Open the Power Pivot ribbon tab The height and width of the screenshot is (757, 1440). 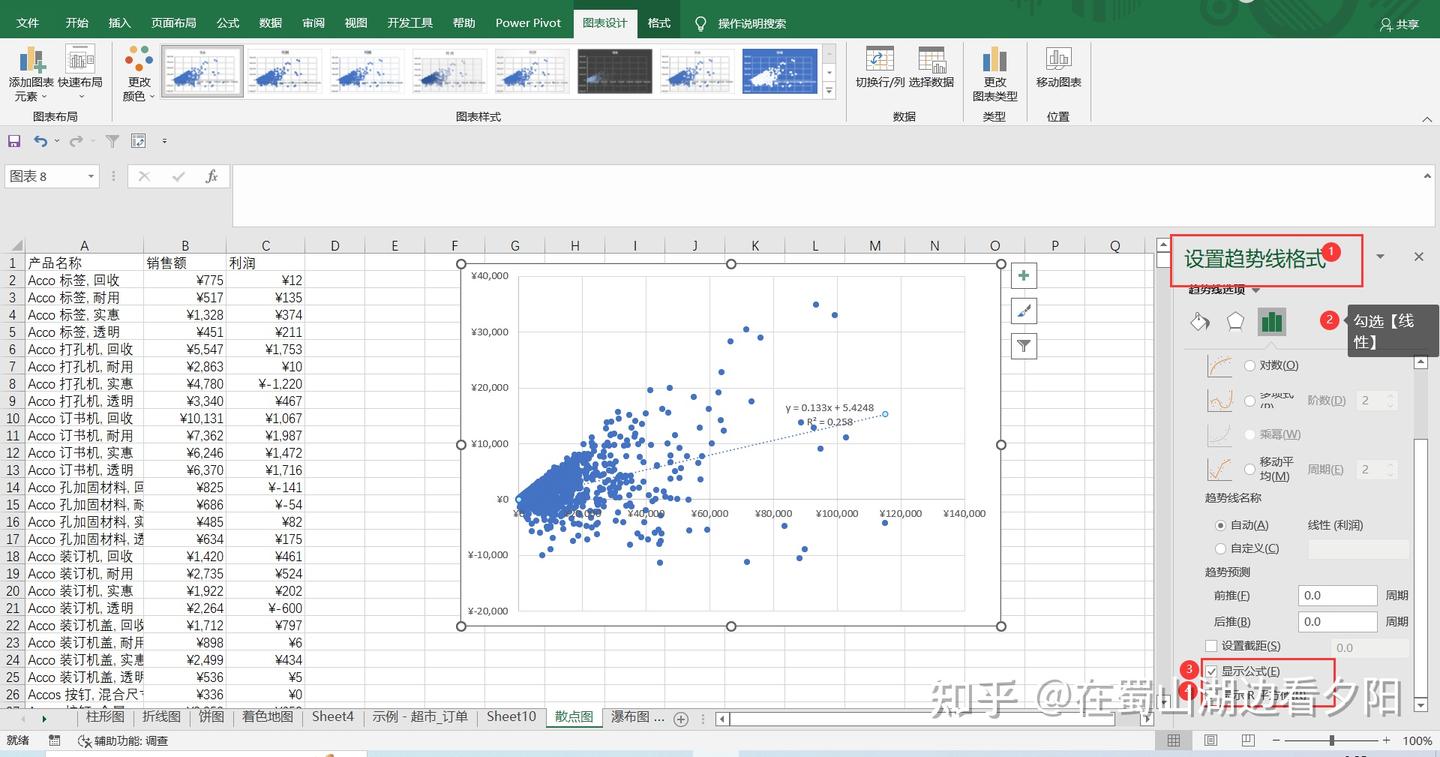pyautogui.click(x=528, y=23)
